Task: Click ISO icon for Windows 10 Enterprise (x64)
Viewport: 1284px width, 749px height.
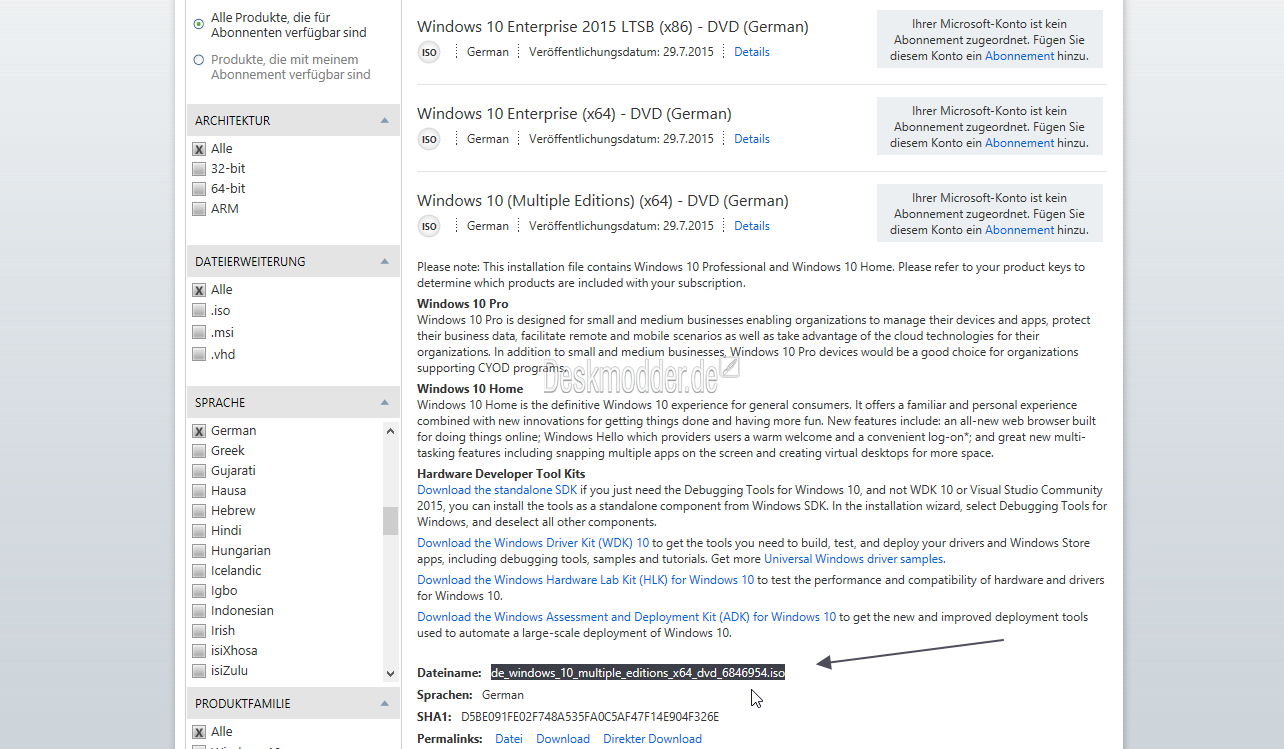Action: 429,139
